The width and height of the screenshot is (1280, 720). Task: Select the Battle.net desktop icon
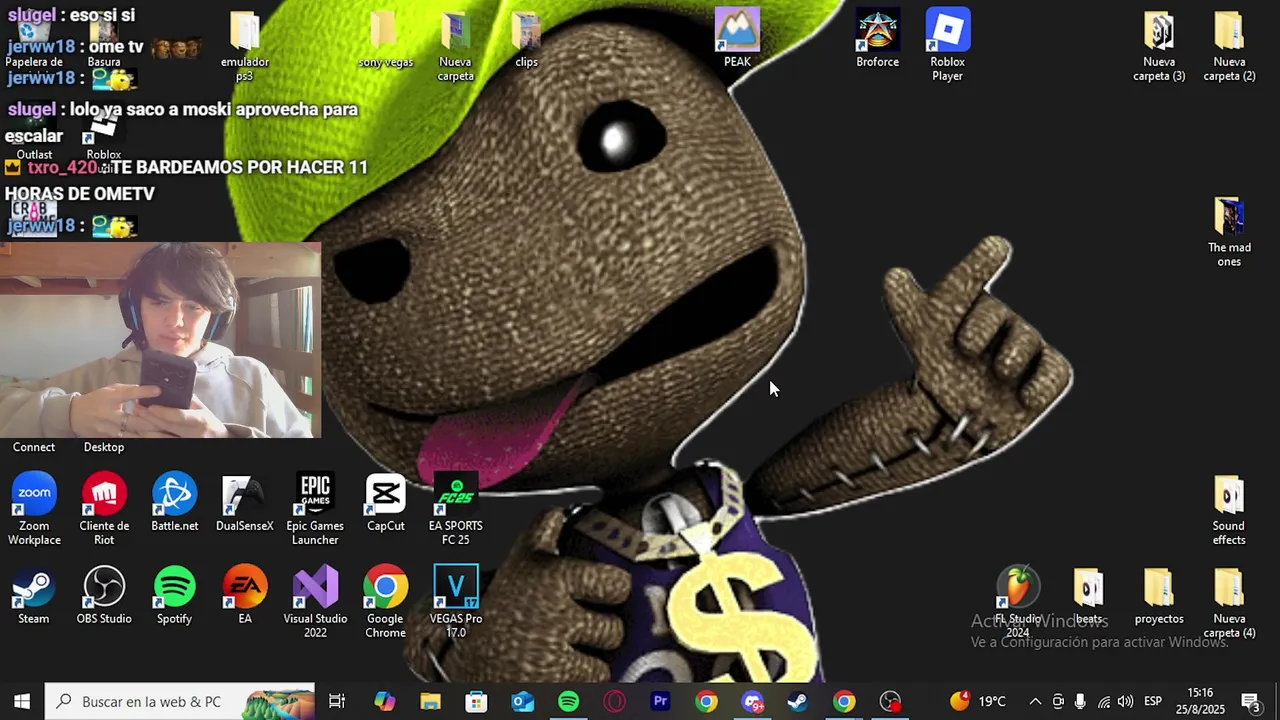coord(174,502)
